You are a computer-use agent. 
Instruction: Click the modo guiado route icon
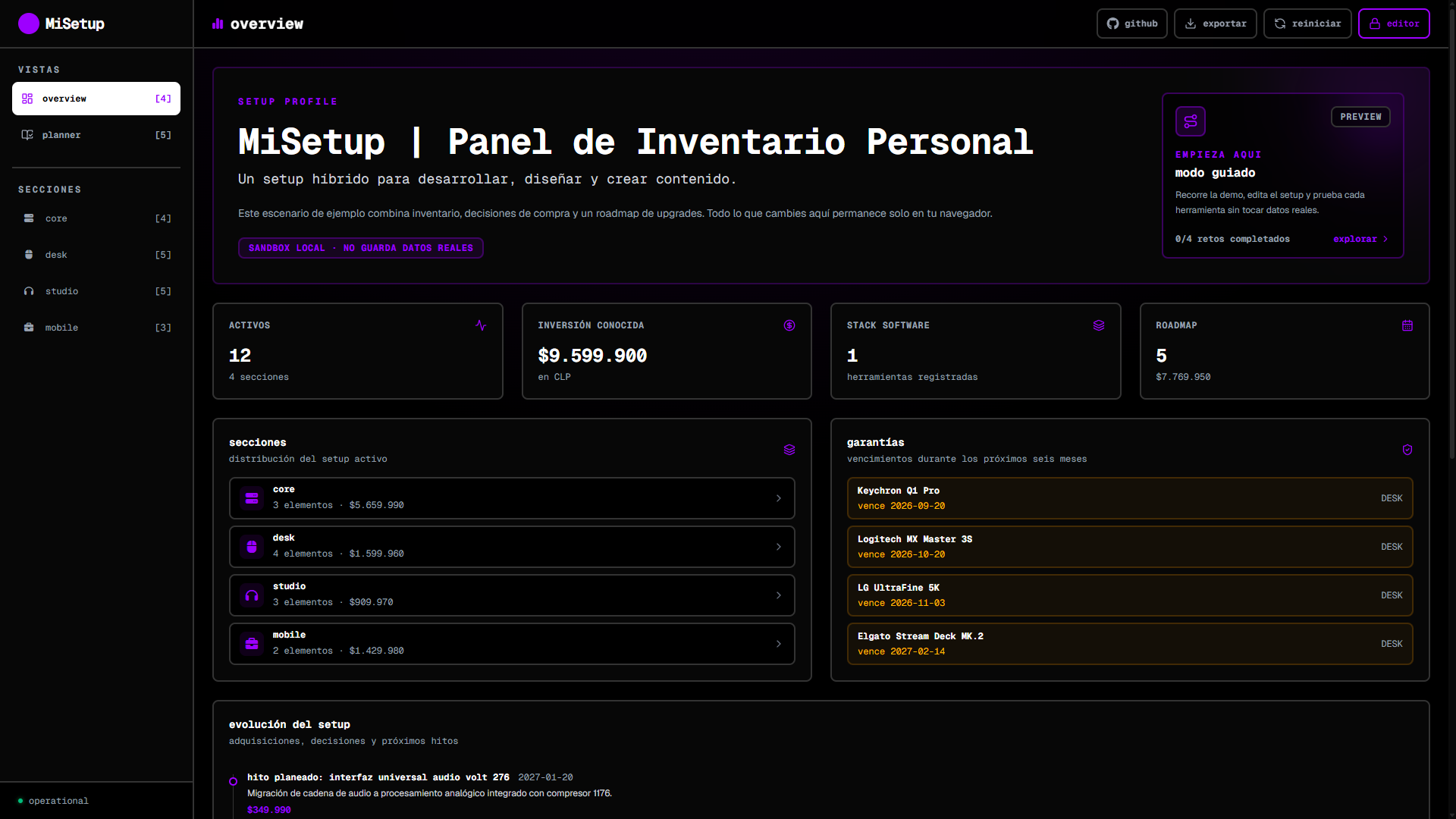pos(1191,121)
